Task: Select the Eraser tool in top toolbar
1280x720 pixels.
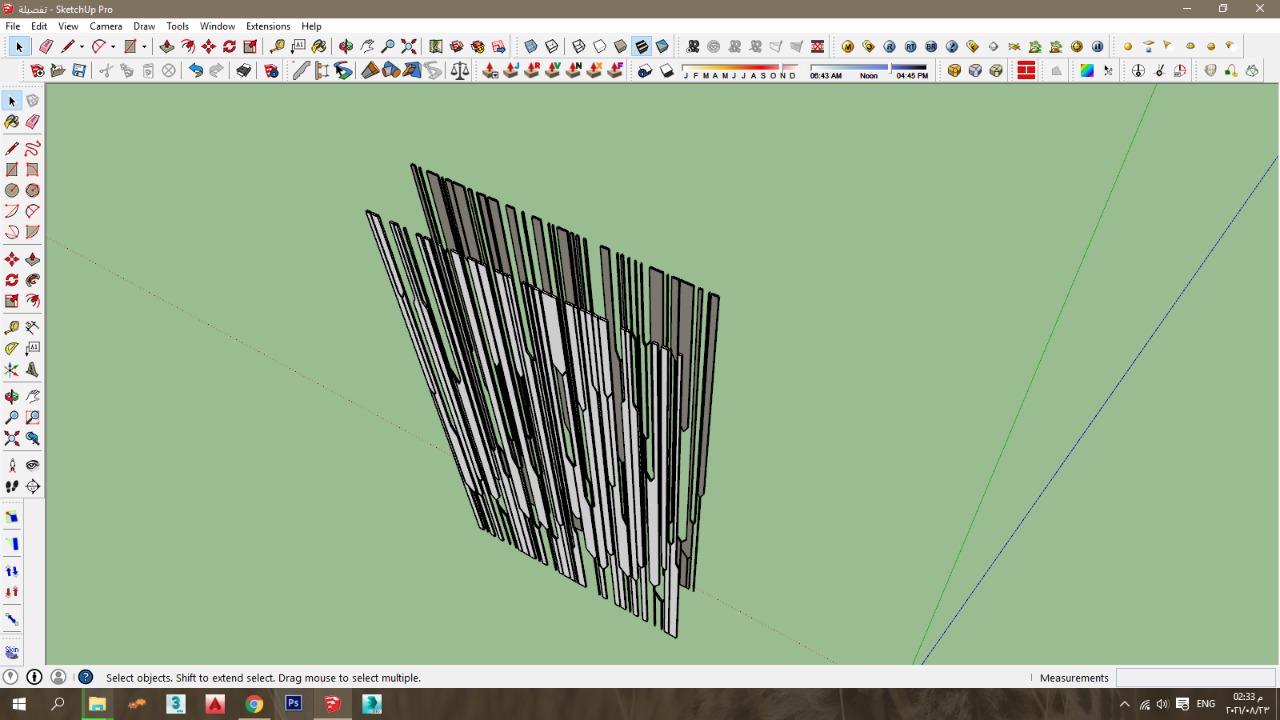Action: click(46, 47)
